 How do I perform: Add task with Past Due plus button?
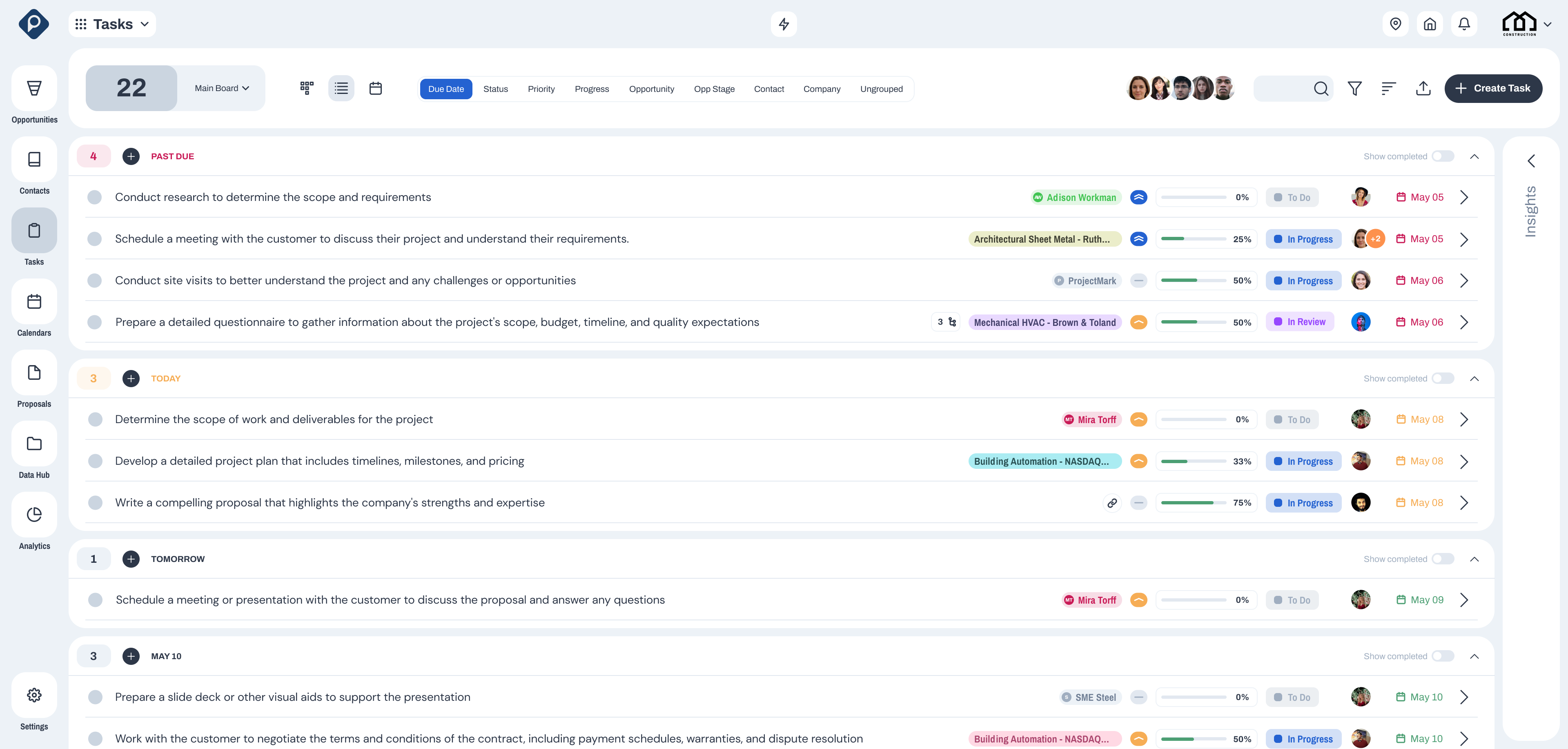tap(131, 156)
